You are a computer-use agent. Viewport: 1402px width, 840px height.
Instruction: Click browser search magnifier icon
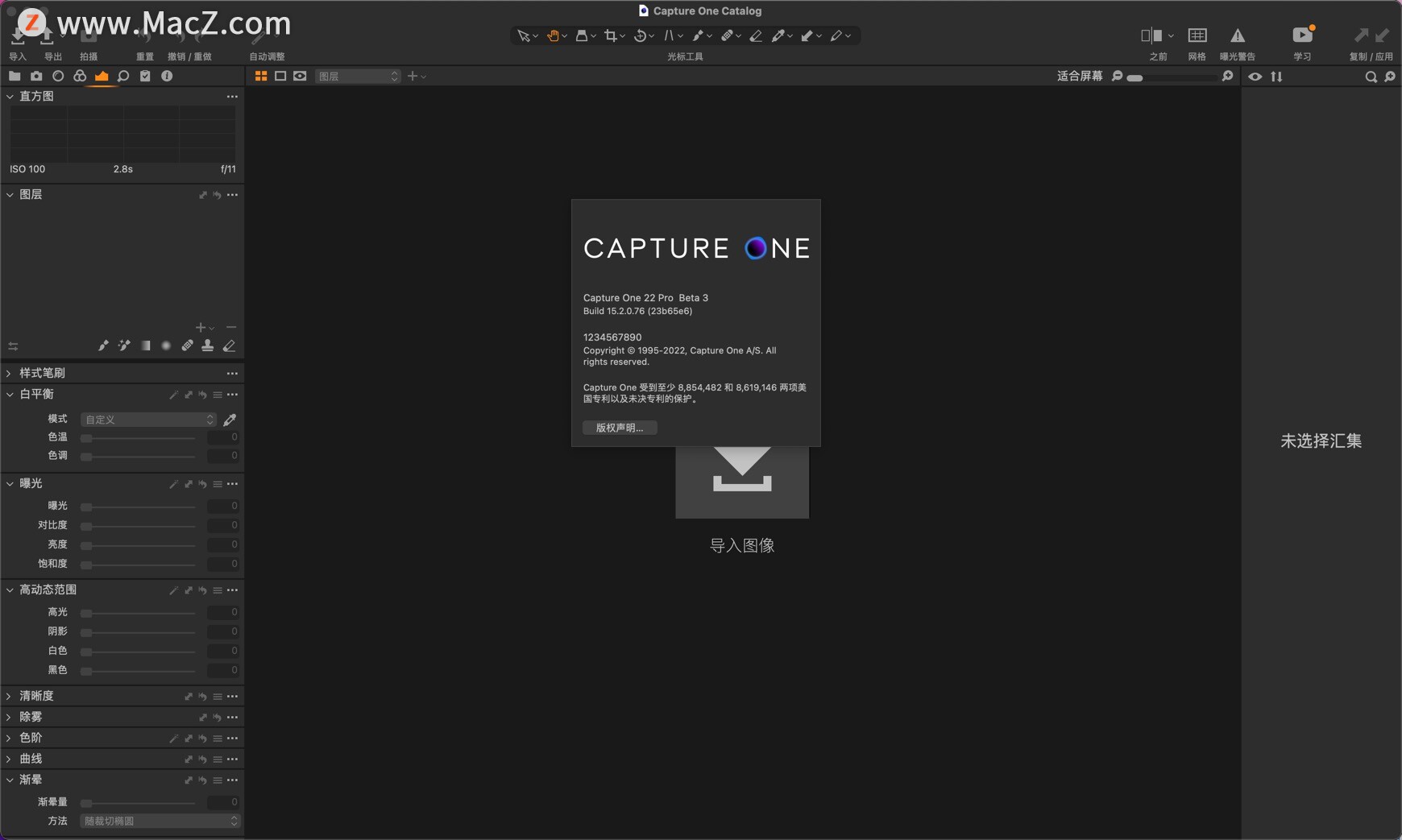pyautogui.click(x=1371, y=77)
